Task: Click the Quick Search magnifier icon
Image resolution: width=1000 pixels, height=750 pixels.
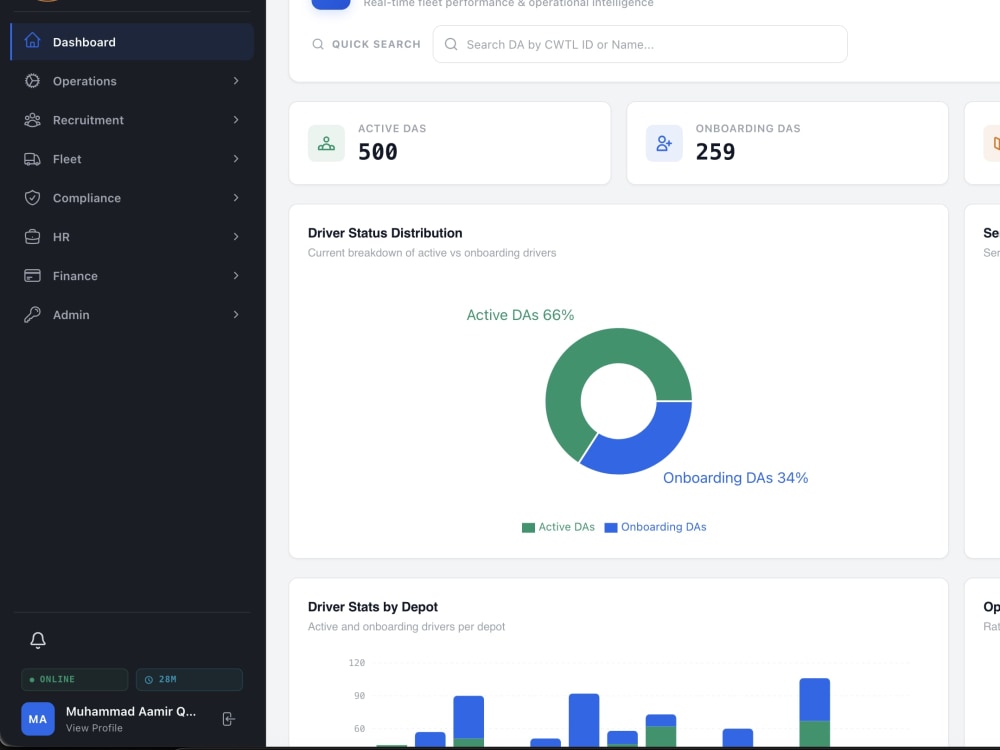Action: (318, 44)
